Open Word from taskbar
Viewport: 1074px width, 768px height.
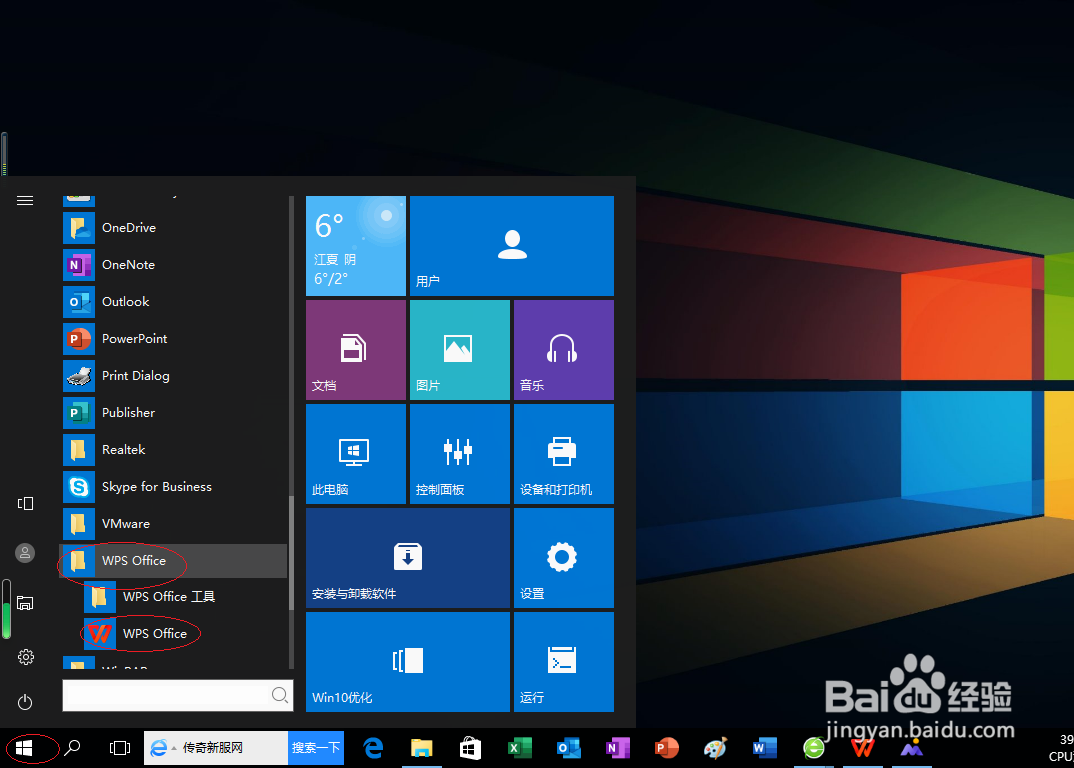click(x=764, y=748)
